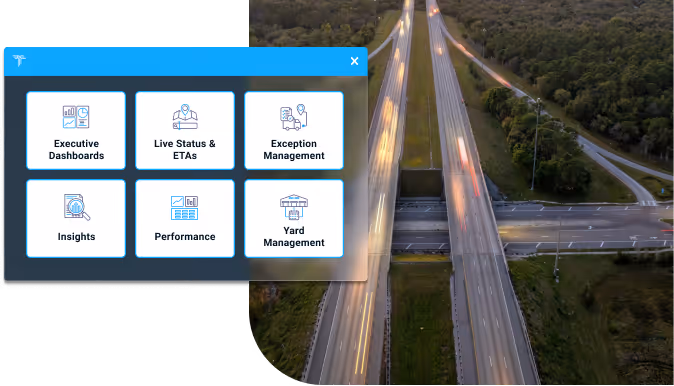Click the "Exception Management" label

[294, 150]
